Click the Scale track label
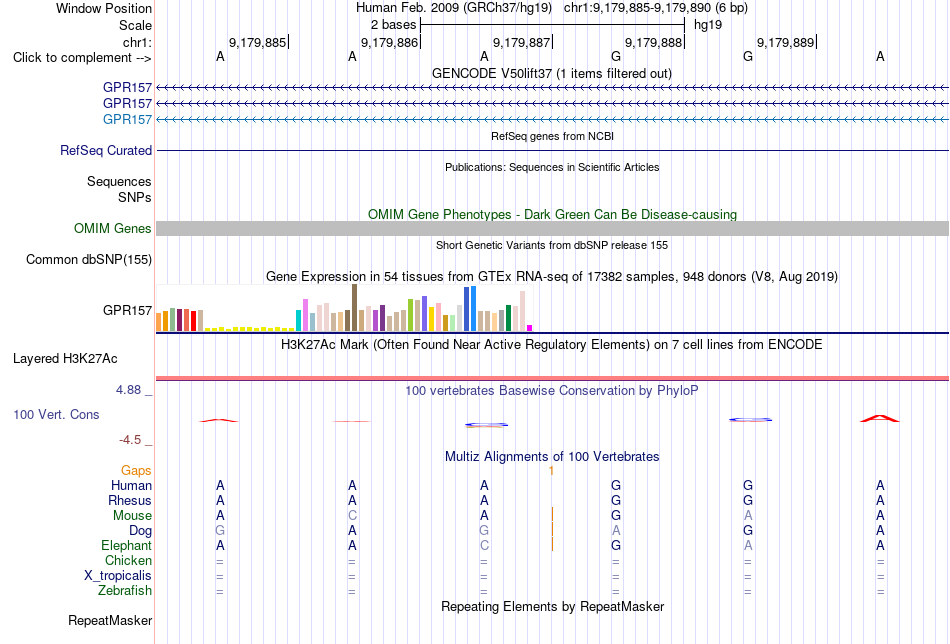 pyautogui.click(x=135, y=25)
